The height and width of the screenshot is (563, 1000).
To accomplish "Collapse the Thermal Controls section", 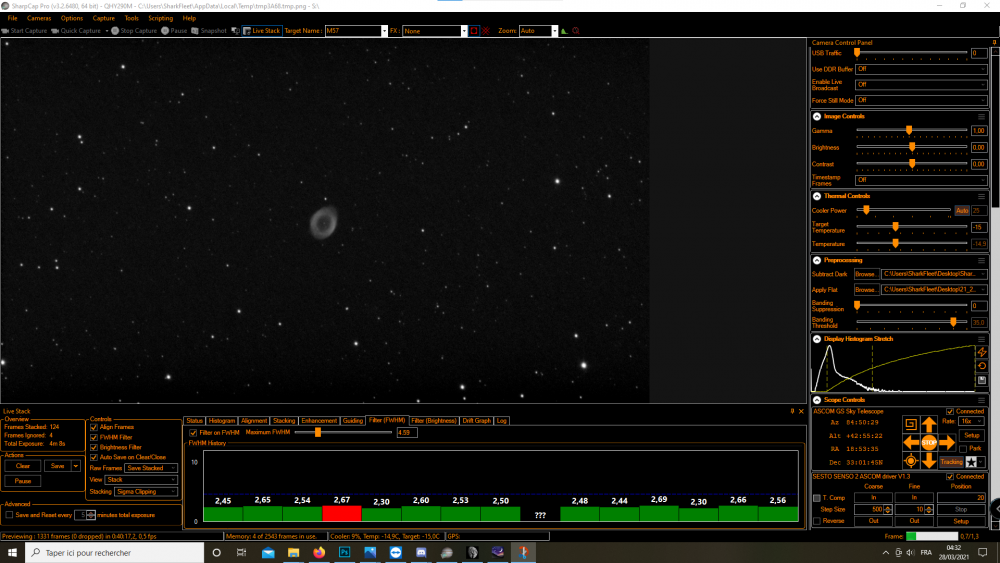I will (x=817, y=196).
